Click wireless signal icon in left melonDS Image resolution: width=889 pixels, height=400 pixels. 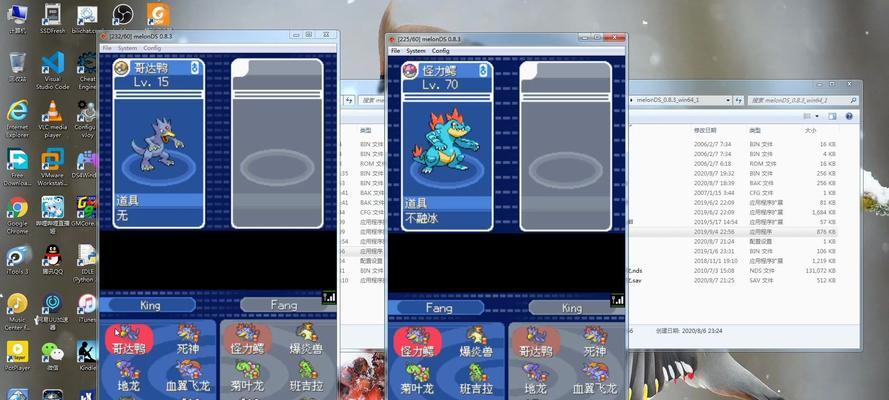(x=329, y=297)
